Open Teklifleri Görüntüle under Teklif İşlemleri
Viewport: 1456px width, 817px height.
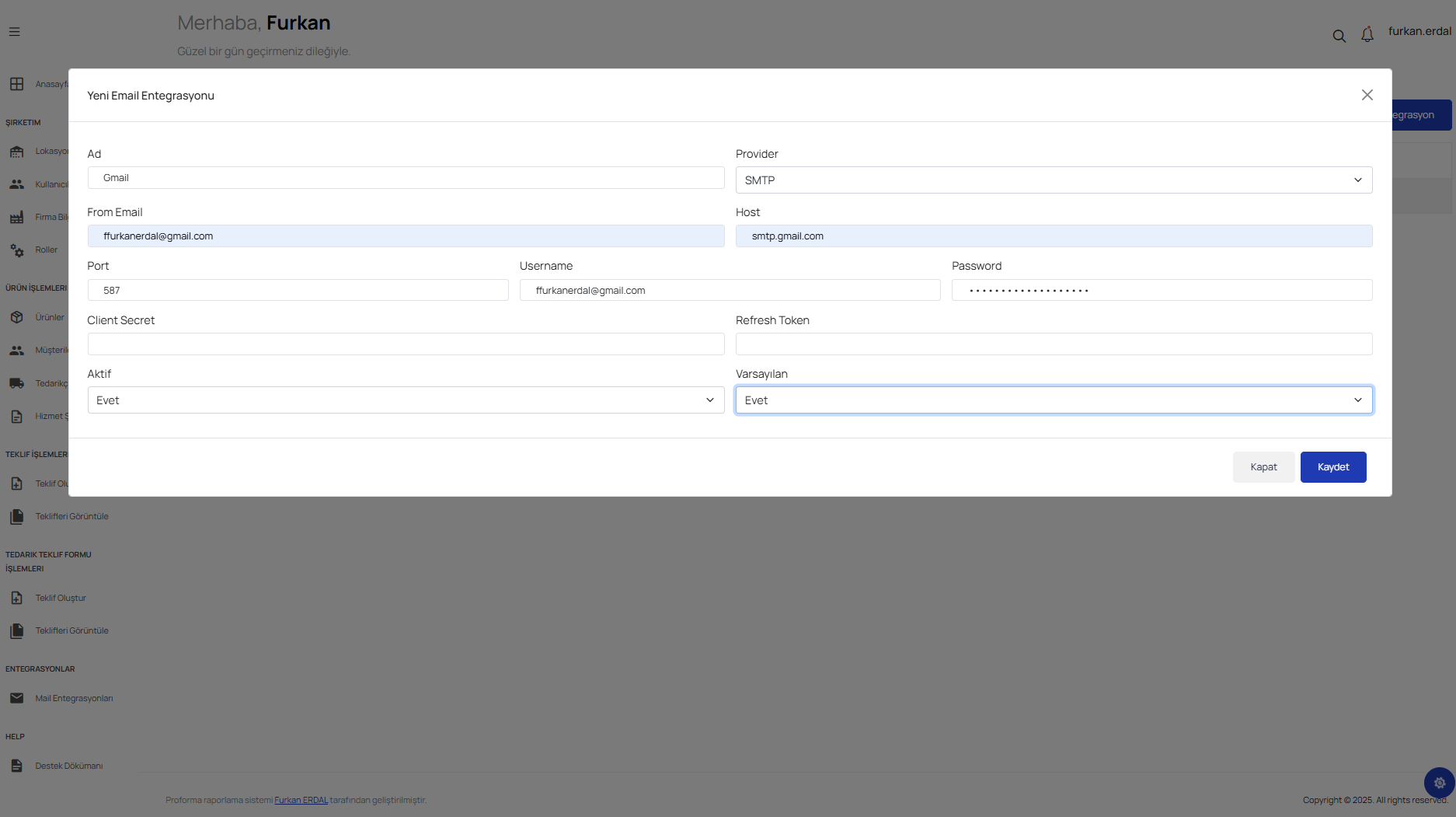coord(71,516)
